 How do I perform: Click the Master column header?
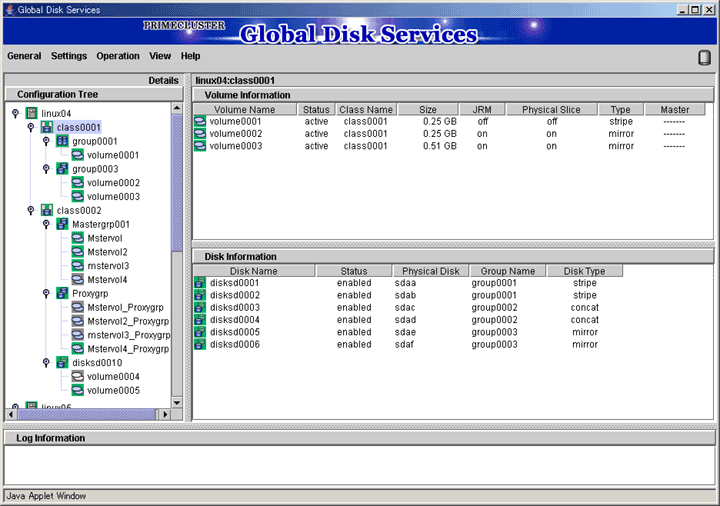(675, 109)
